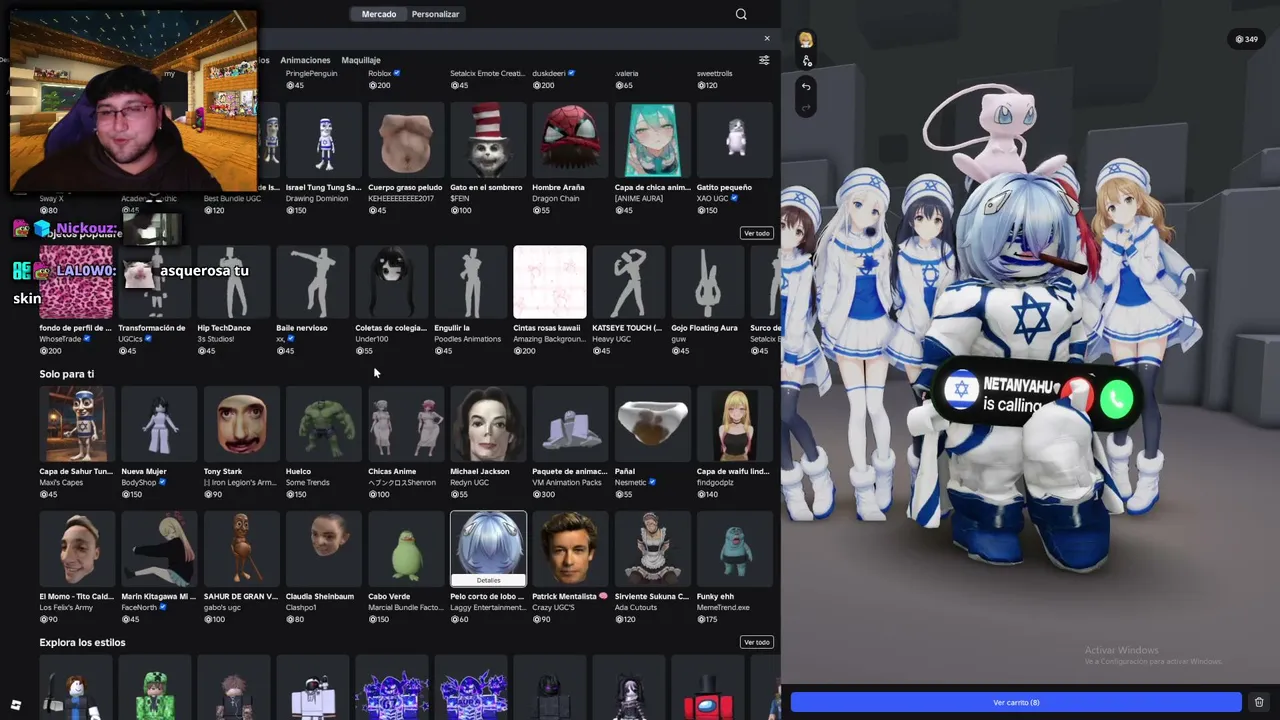
Task: Select the Gatito pequeño item
Action: pyautogui.click(x=735, y=138)
